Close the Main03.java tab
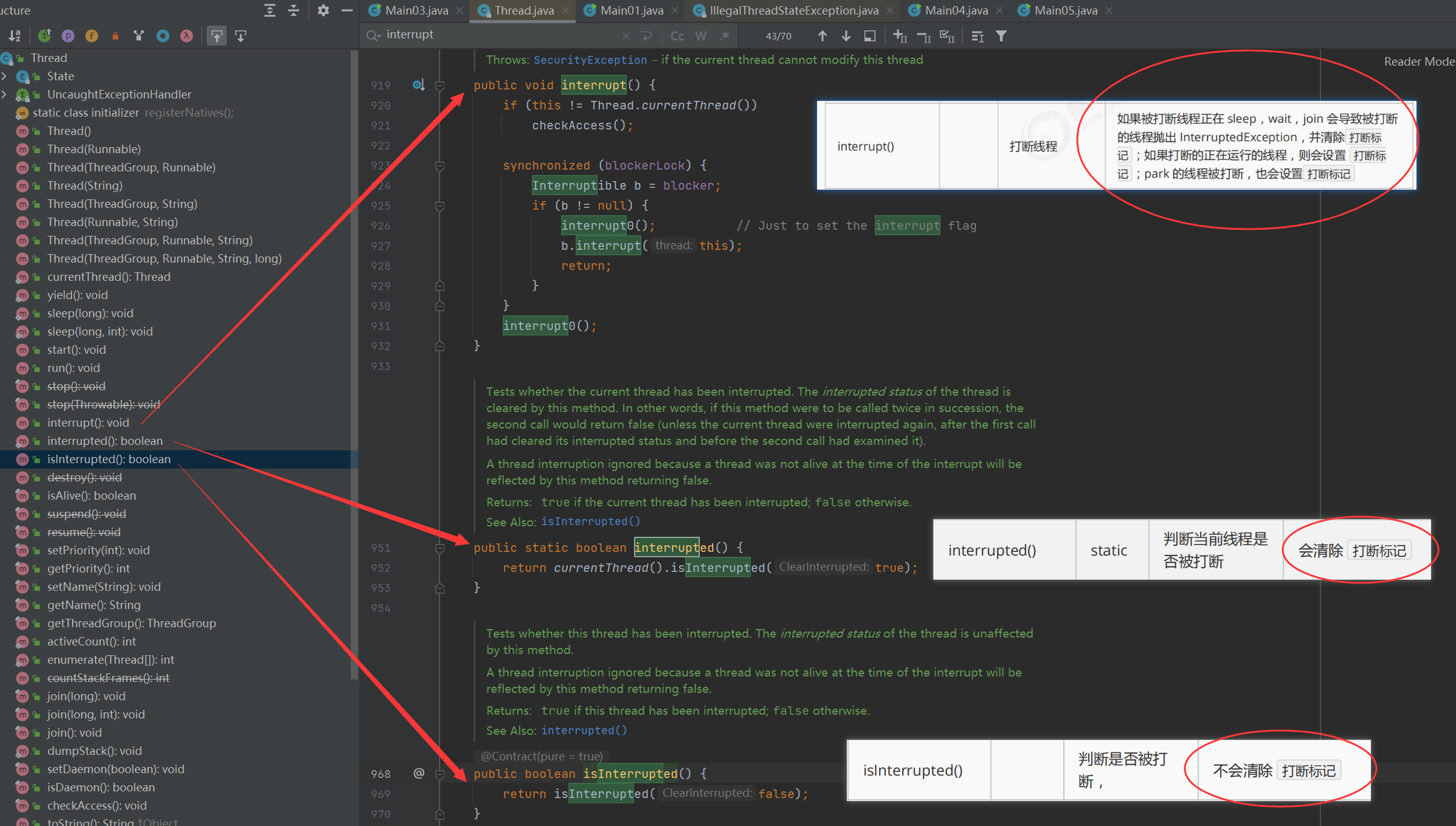1456x826 pixels. point(460,10)
